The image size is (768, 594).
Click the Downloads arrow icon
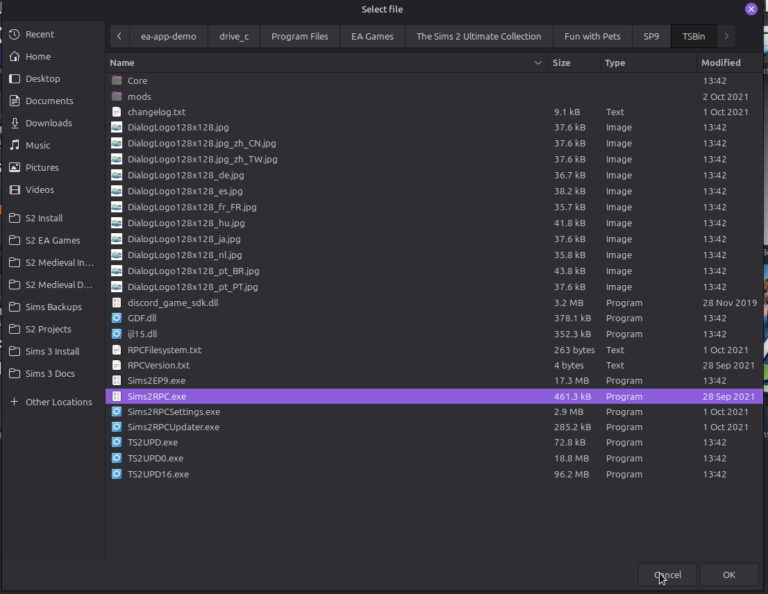[14, 123]
